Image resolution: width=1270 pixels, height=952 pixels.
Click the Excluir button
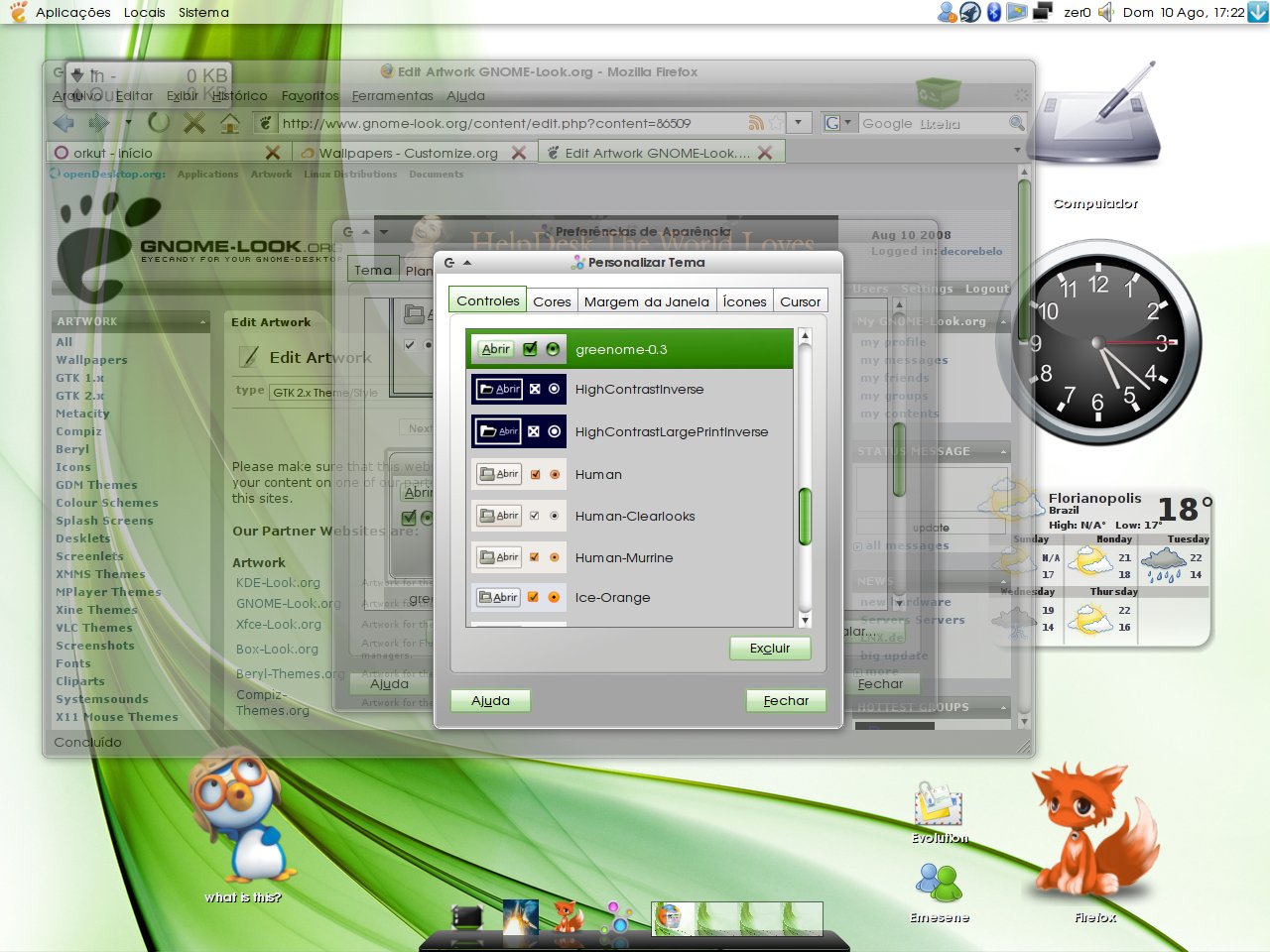(770, 648)
